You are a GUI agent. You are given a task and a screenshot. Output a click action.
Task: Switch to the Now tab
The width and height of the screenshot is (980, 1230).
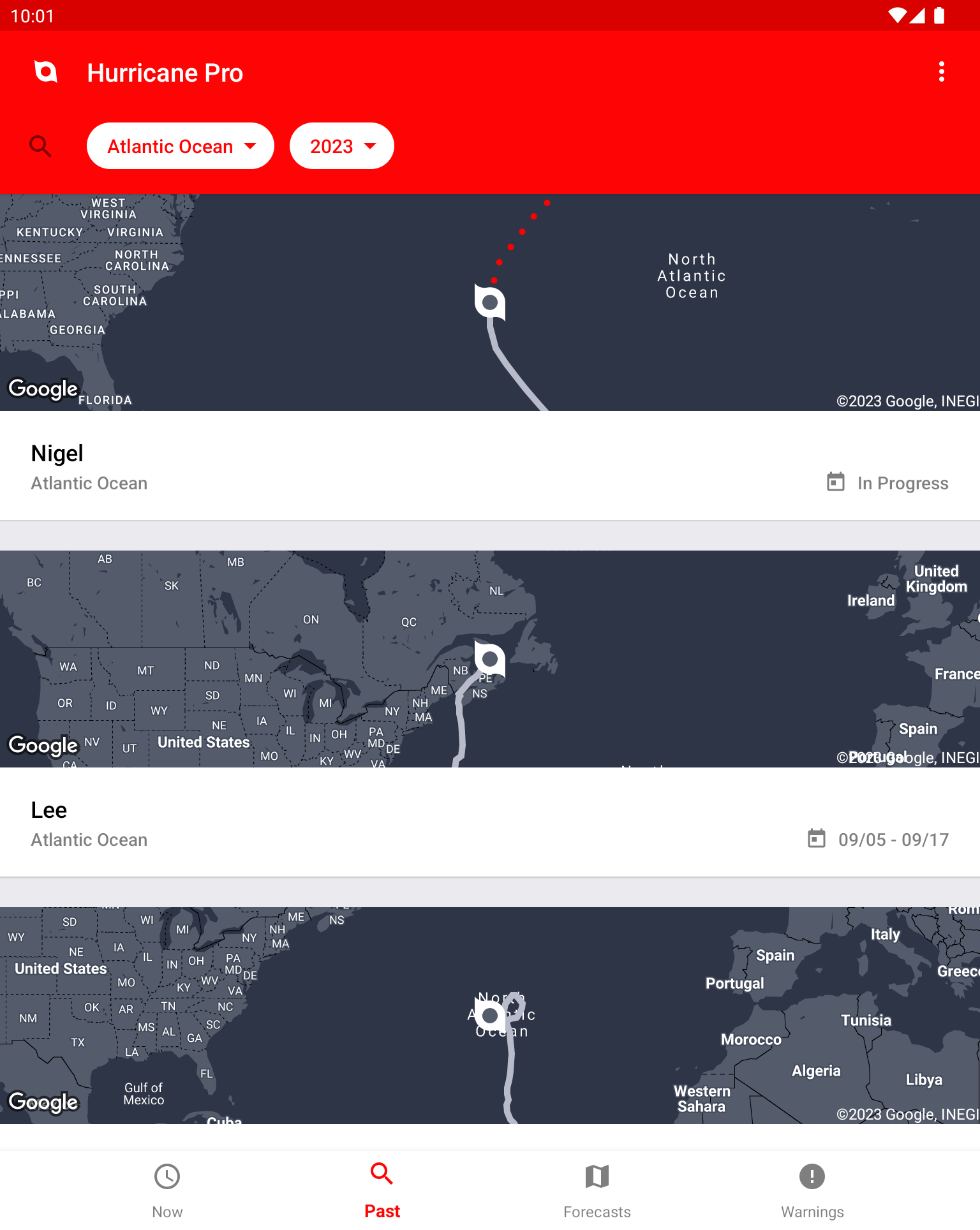167,1190
